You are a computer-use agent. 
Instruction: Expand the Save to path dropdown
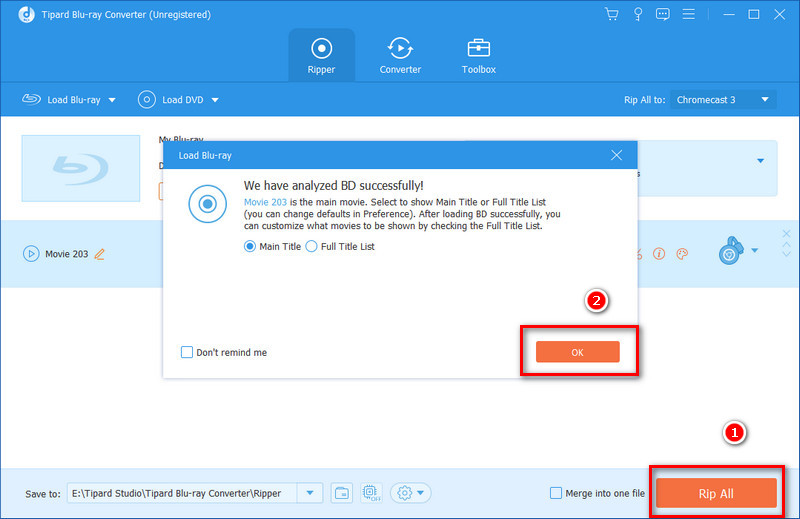pyautogui.click(x=310, y=493)
